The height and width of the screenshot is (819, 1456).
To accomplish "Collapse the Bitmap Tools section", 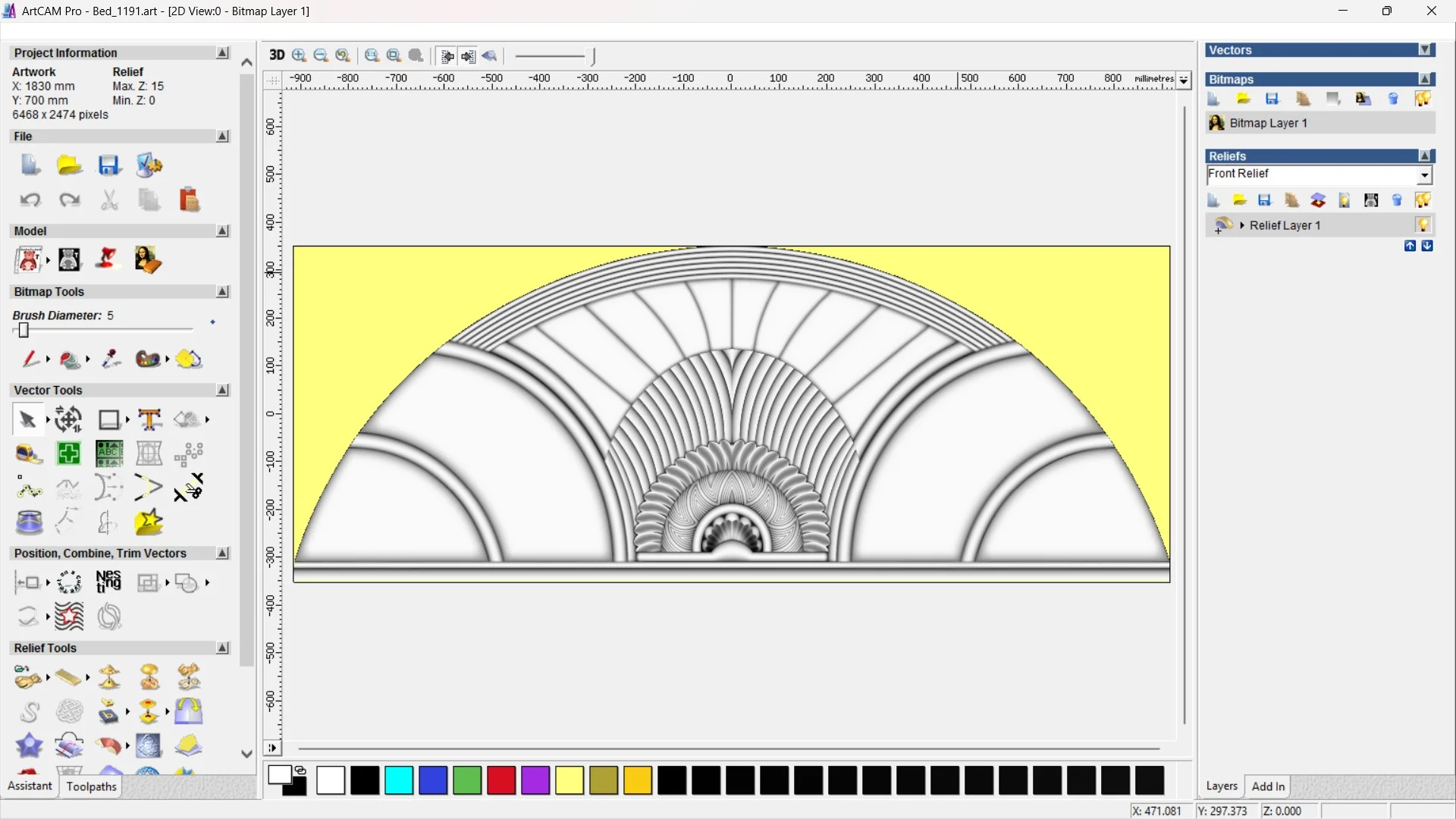I will click(x=222, y=291).
